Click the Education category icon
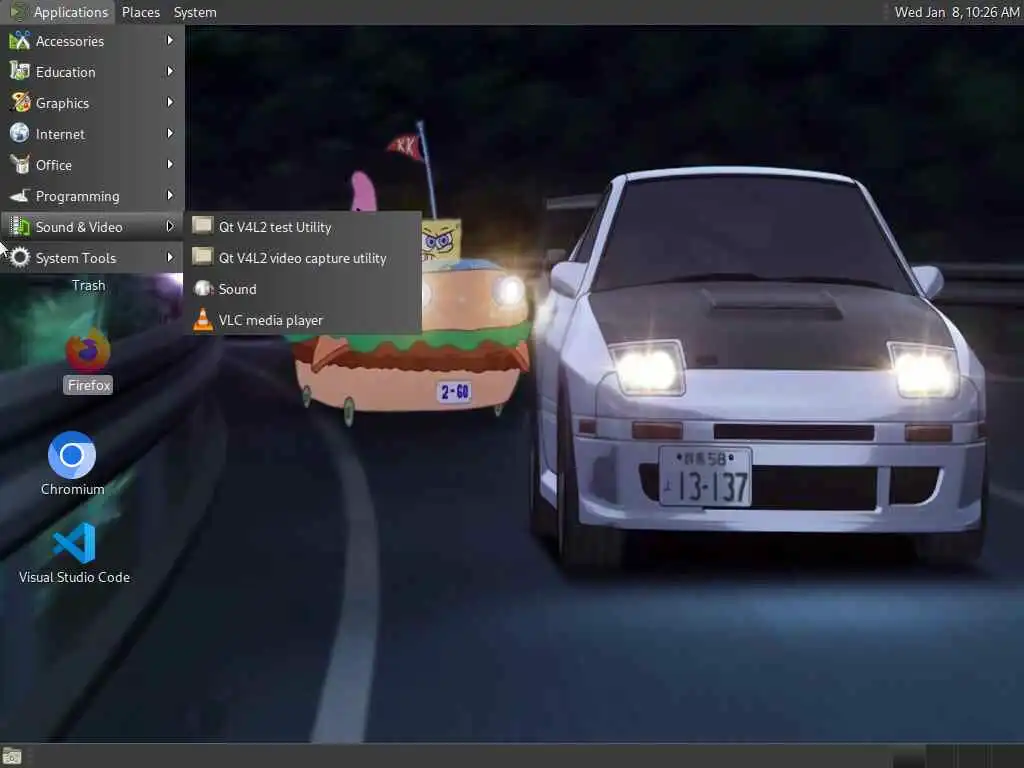Image resolution: width=1024 pixels, height=768 pixels. click(20, 71)
